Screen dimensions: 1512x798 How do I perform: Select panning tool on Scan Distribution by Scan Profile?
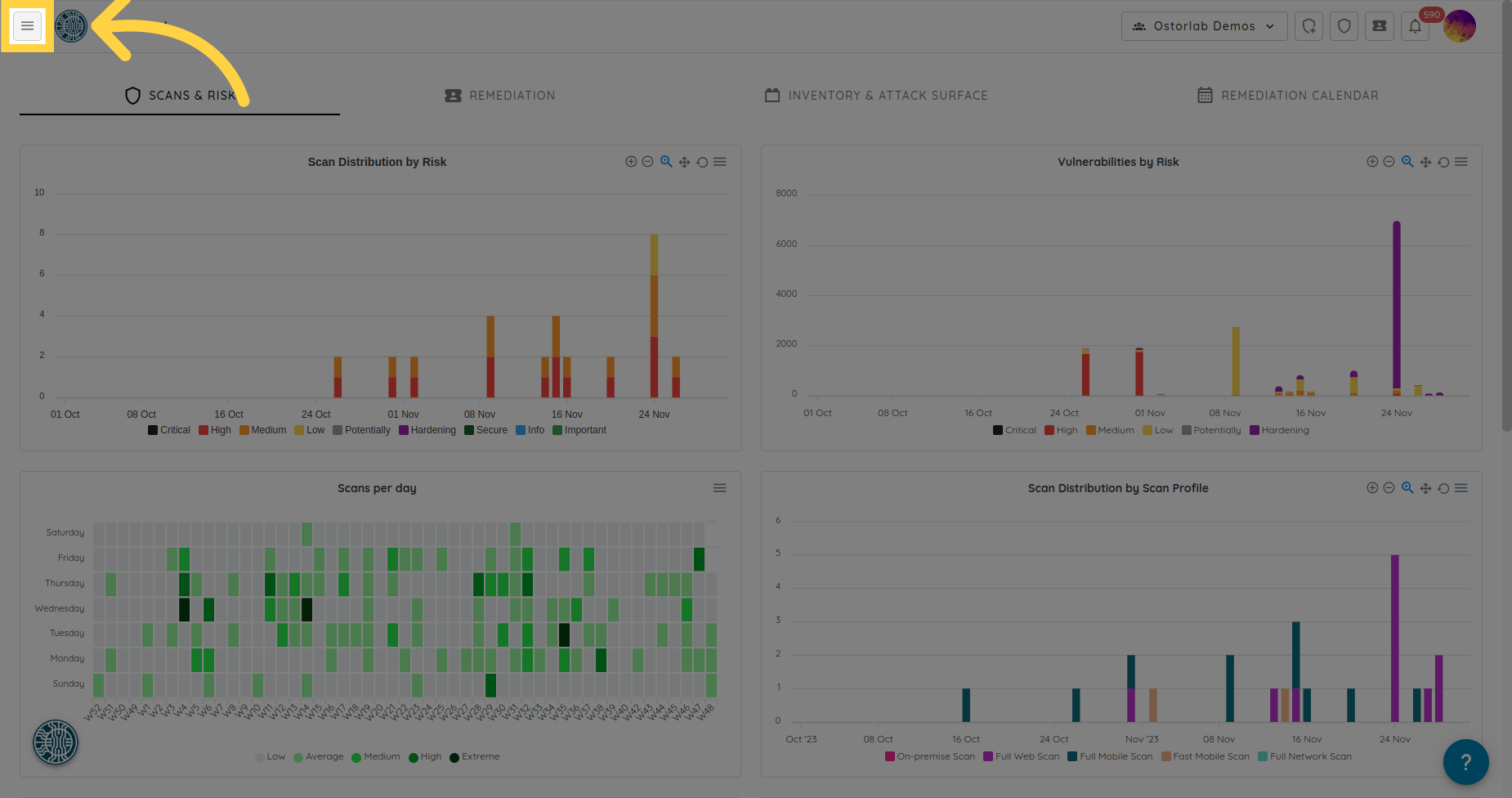tap(1425, 488)
